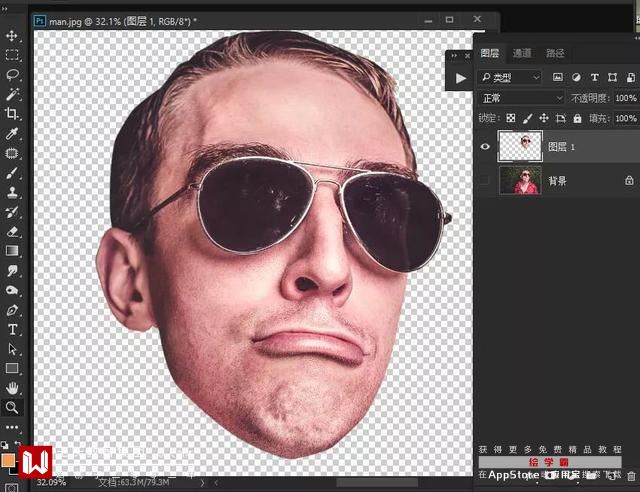Click the 填充 100% field

(x=626, y=118)
